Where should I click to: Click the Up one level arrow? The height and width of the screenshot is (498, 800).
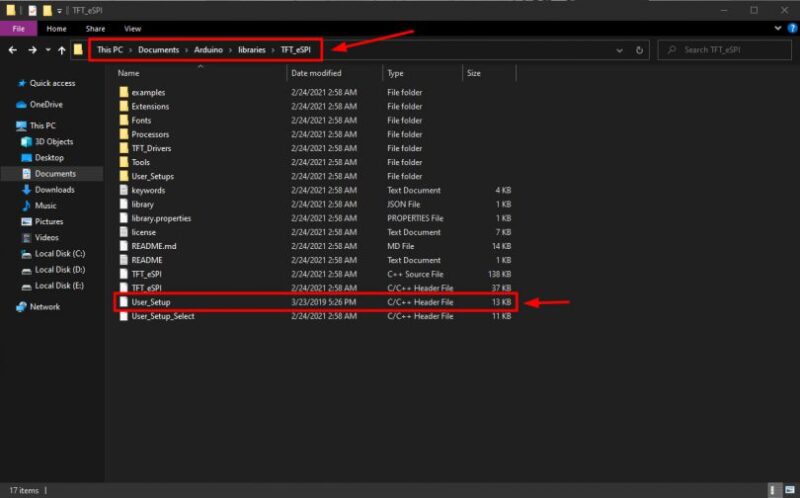point(61,49)
